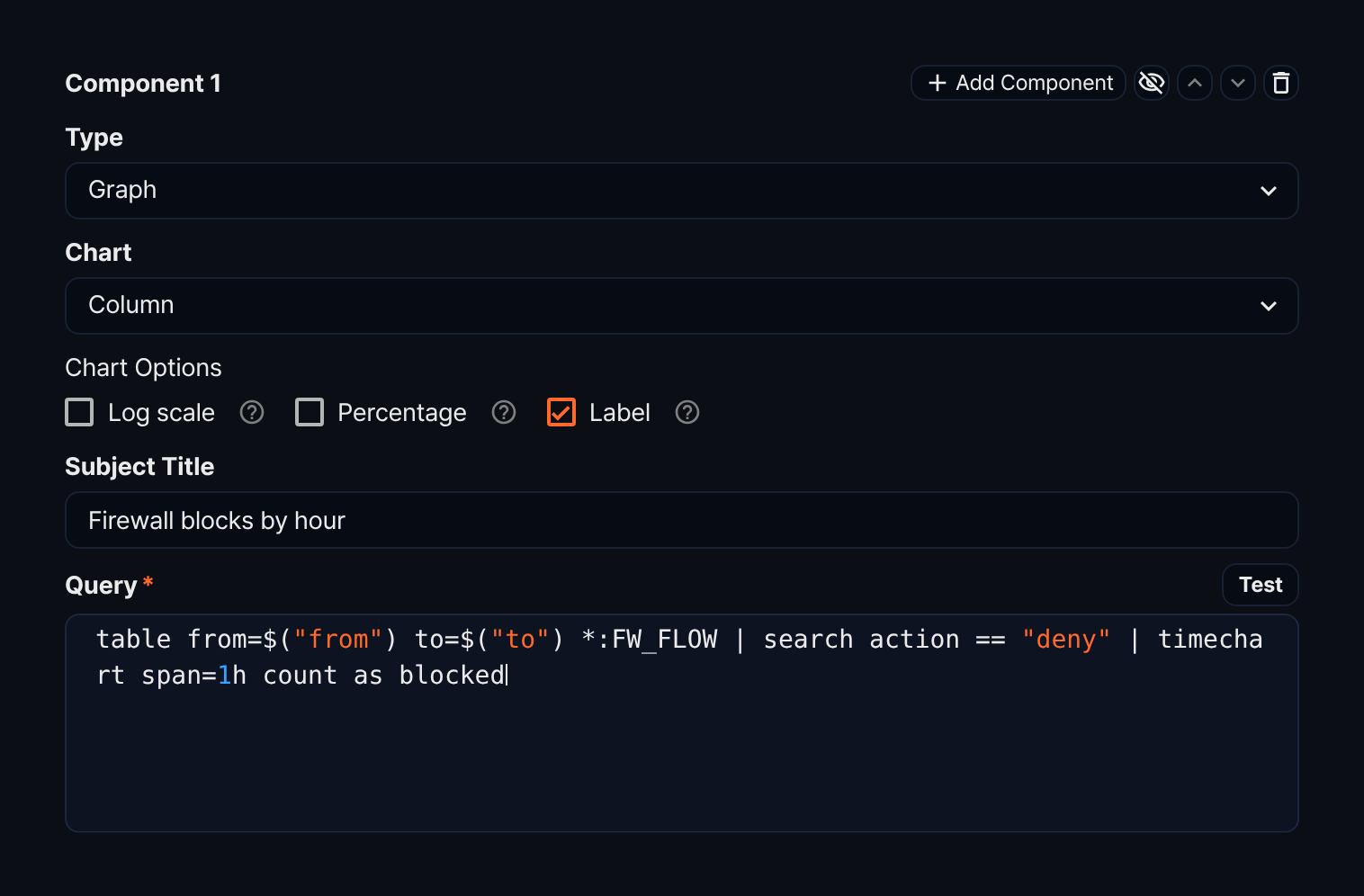Run the query with the Test button
This screenshot has height=896, width=1364.
1261,585
